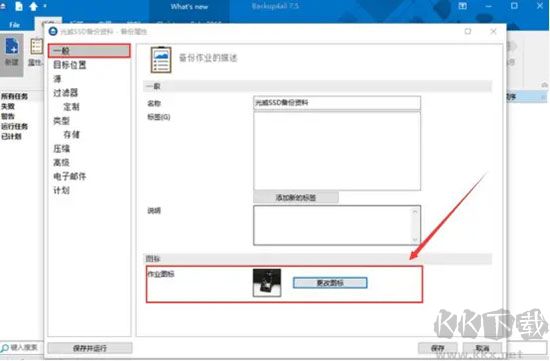
Task: Select the 存储 sub-item under 类型
Action: (x=72, y=134)
